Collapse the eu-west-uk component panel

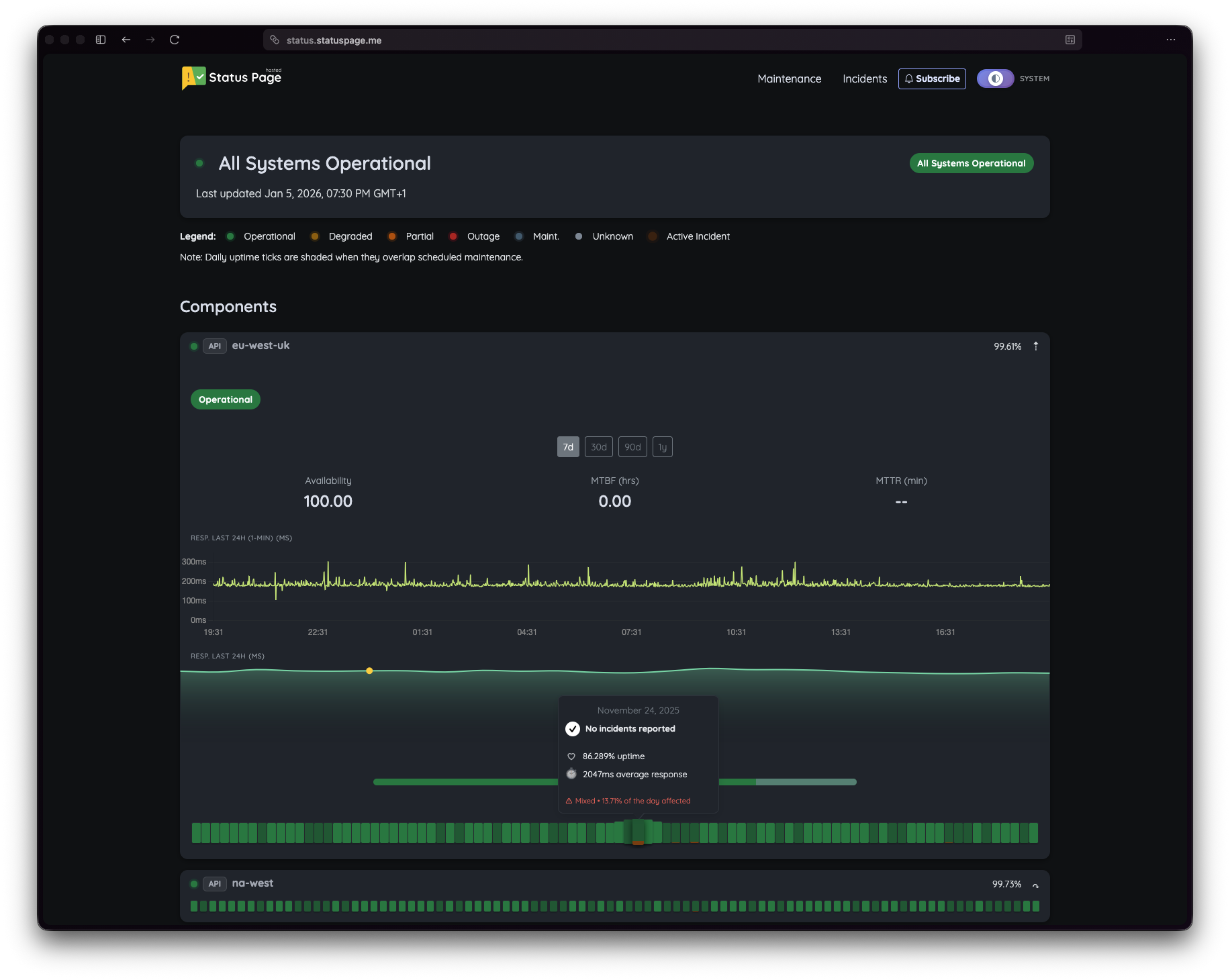point(1035,346)
